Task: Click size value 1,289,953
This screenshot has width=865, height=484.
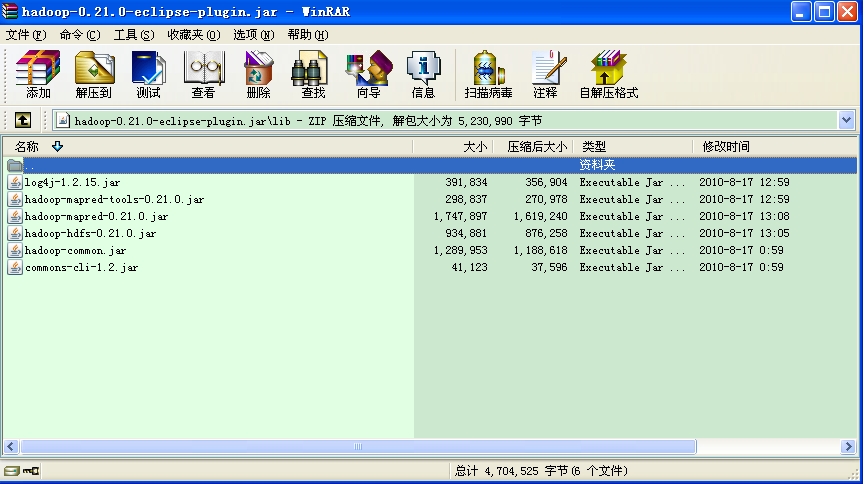Action: tap(461, 251)
